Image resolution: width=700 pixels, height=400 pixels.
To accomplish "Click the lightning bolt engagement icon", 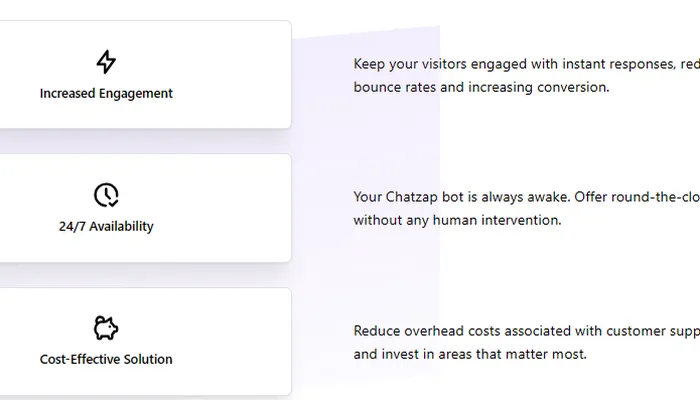I will tap(106, 62).
